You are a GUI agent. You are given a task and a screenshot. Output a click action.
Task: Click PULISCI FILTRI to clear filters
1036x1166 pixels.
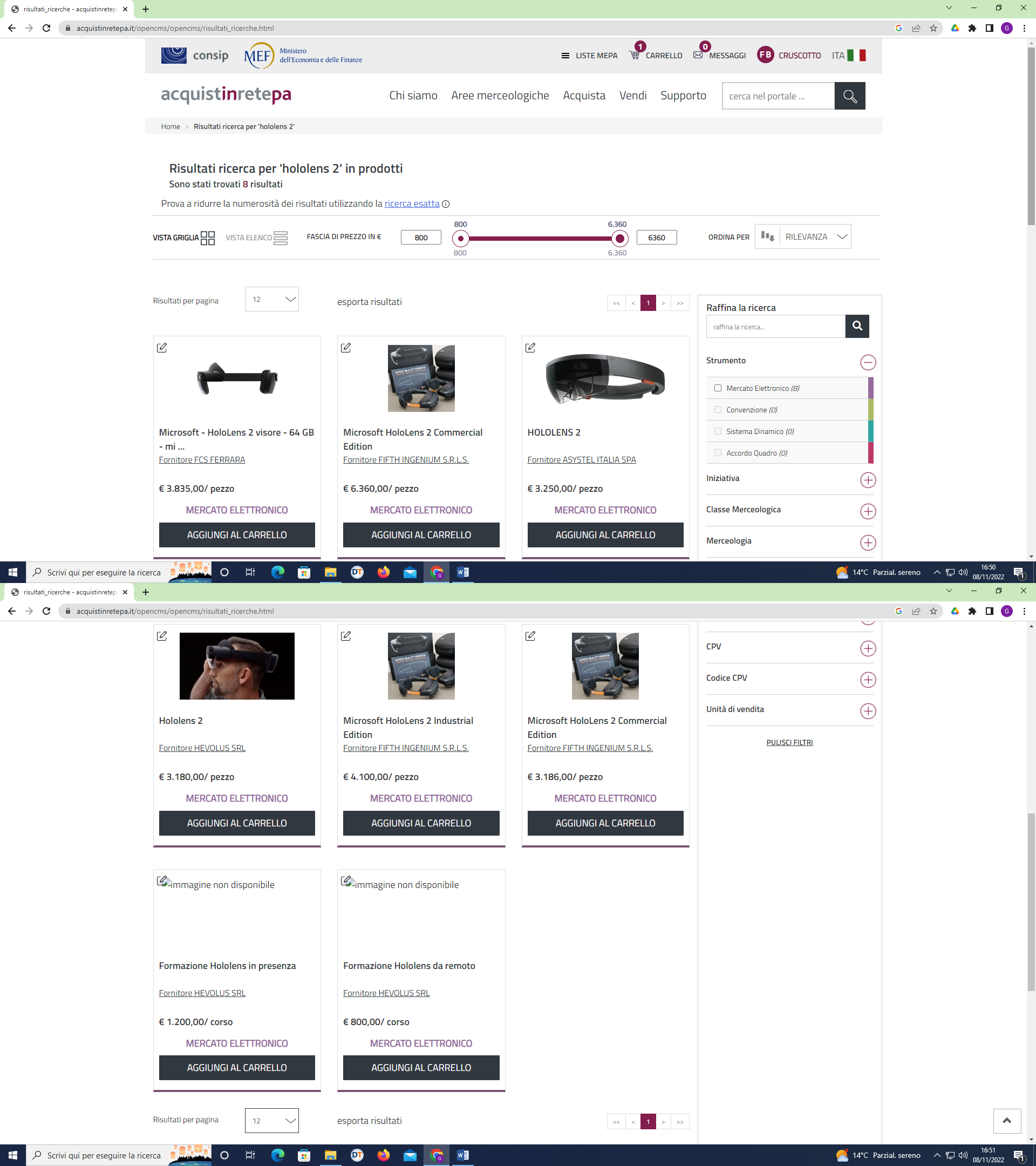[790, 742]
